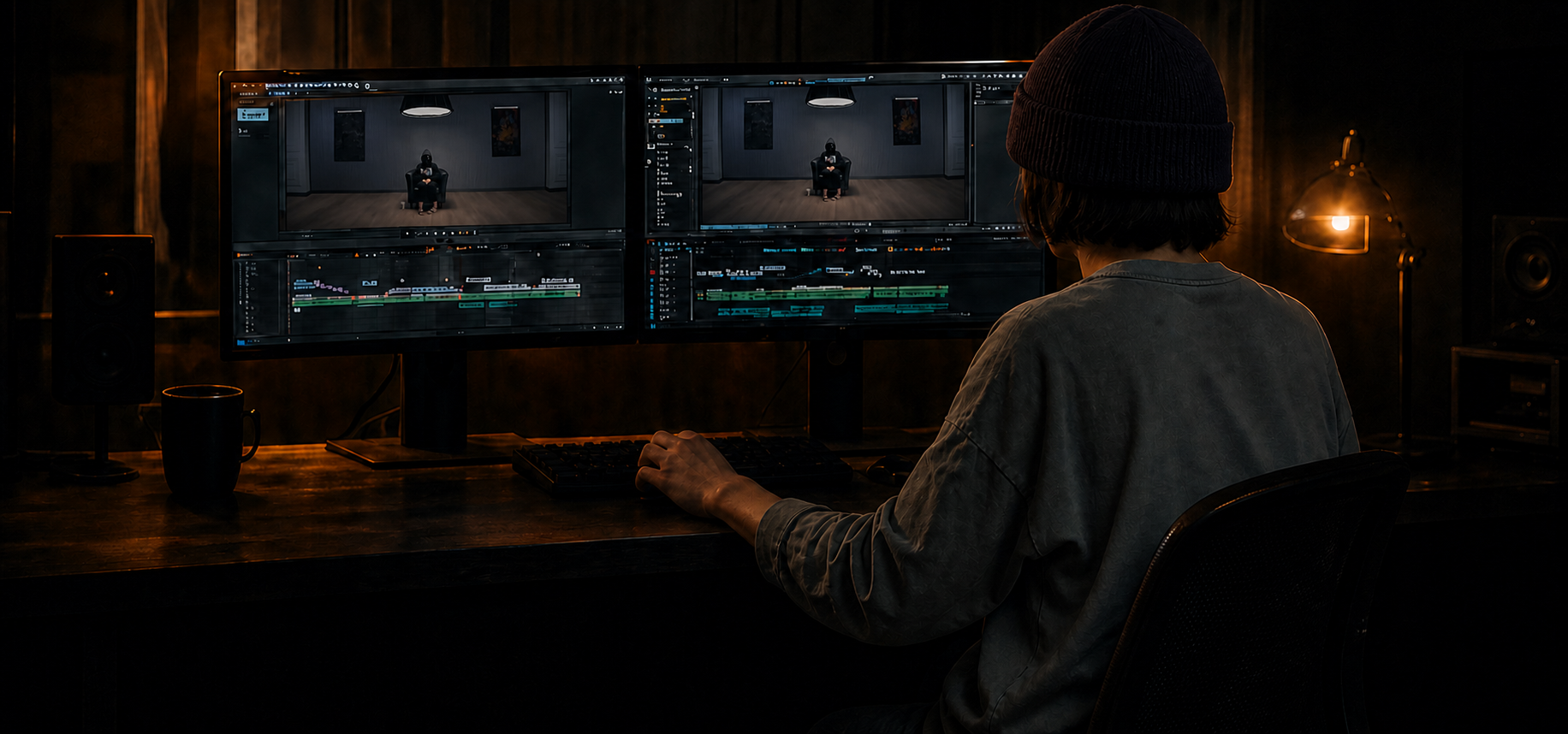Image resolution: width=1568 pixels, height=734 pixels.
Task: Click the video preview on the right monitor
Action: point(834,154)
